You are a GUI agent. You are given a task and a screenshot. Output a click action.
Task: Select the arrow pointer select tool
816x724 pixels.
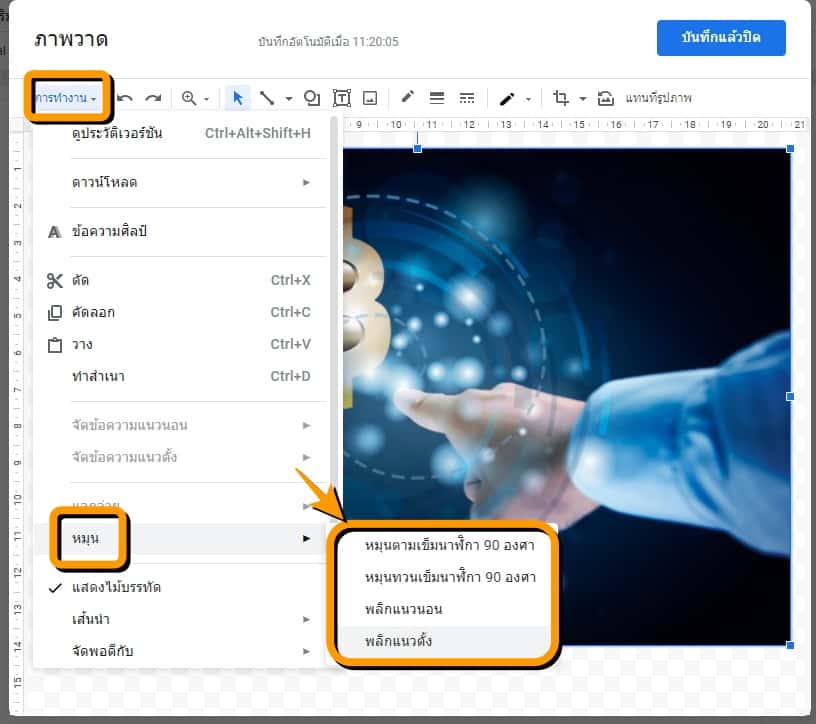(238, 98)
